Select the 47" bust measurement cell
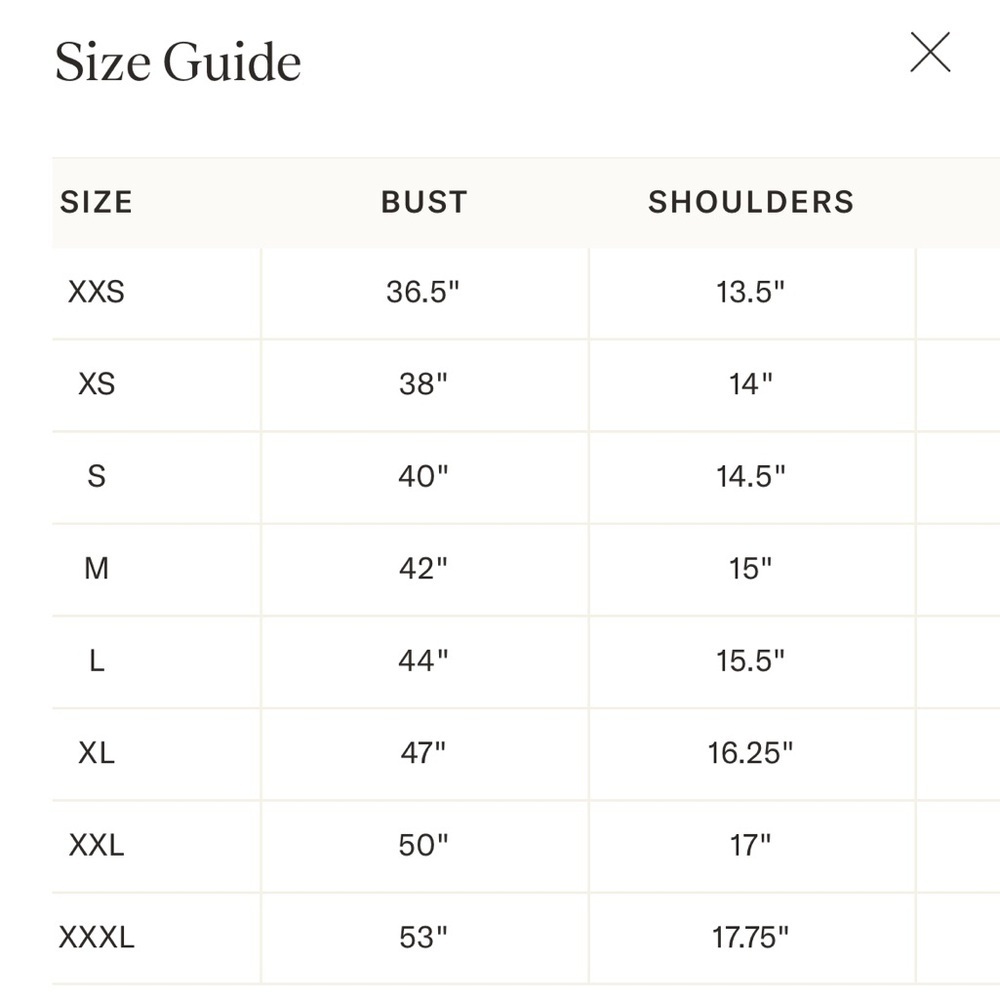1000x1000 pixels. coord(424,754)
